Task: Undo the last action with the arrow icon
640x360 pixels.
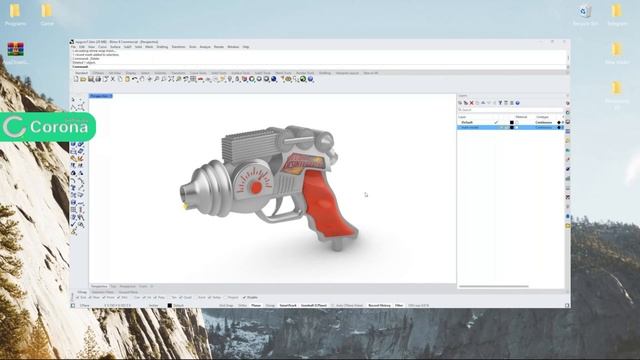Action: pyautogui.click(x=134, y=79)
